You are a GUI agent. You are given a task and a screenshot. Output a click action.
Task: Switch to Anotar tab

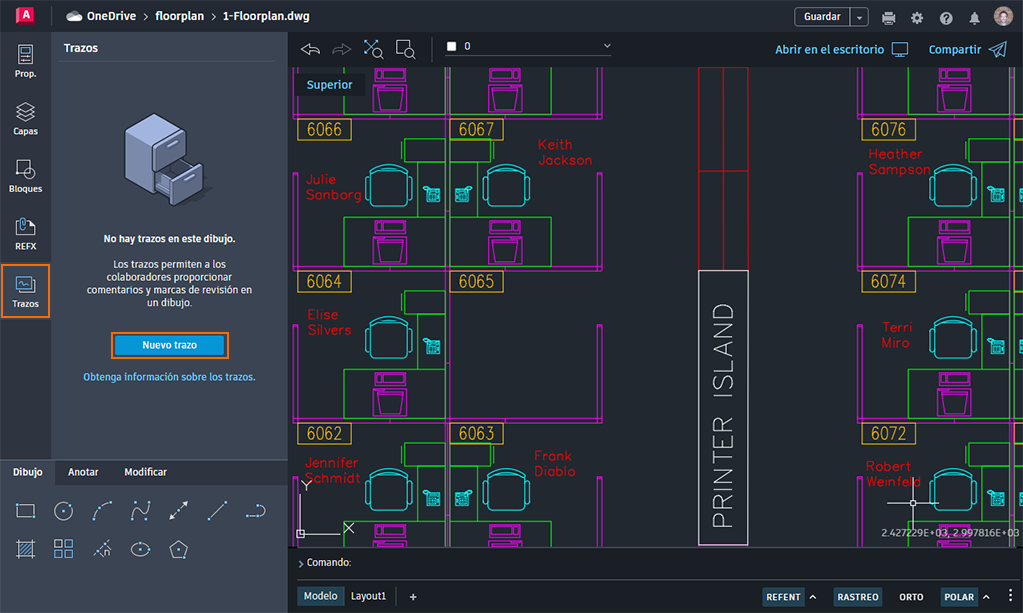(x=83, y=472)
